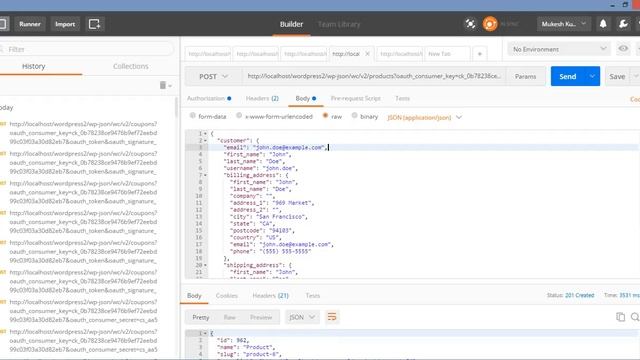Switch to the Team Library tab
Viewport: 640px width, 360px height.
(339, 24)
